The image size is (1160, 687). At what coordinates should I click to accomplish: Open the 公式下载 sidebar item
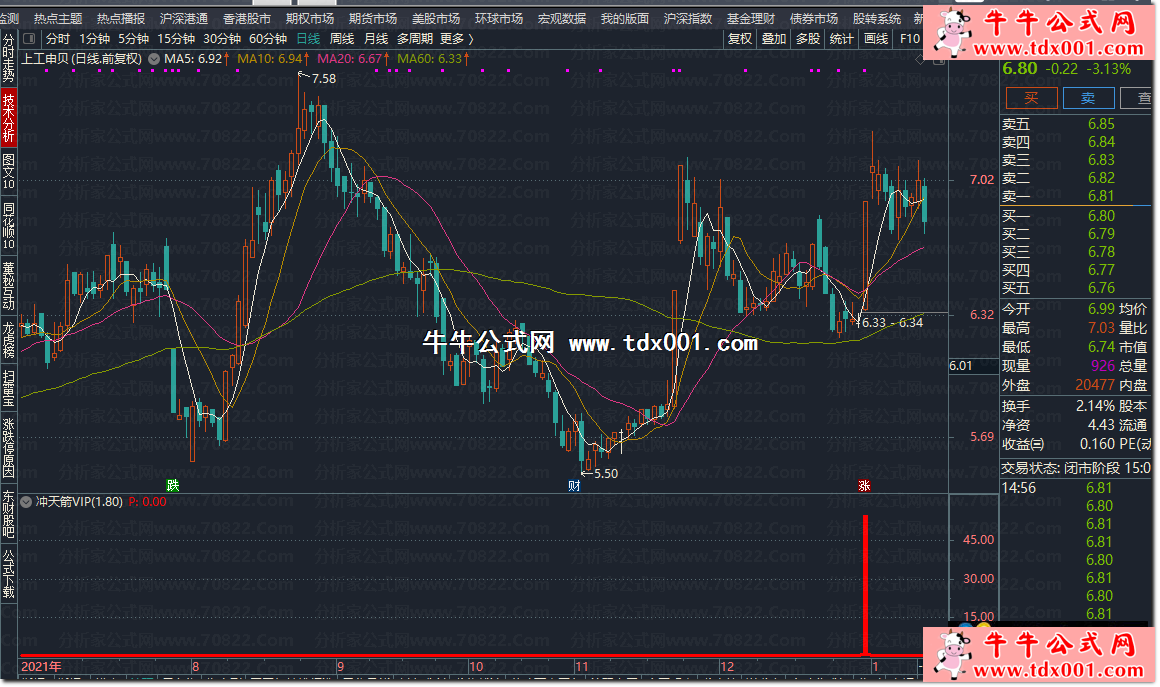click(x=9, y=573)
